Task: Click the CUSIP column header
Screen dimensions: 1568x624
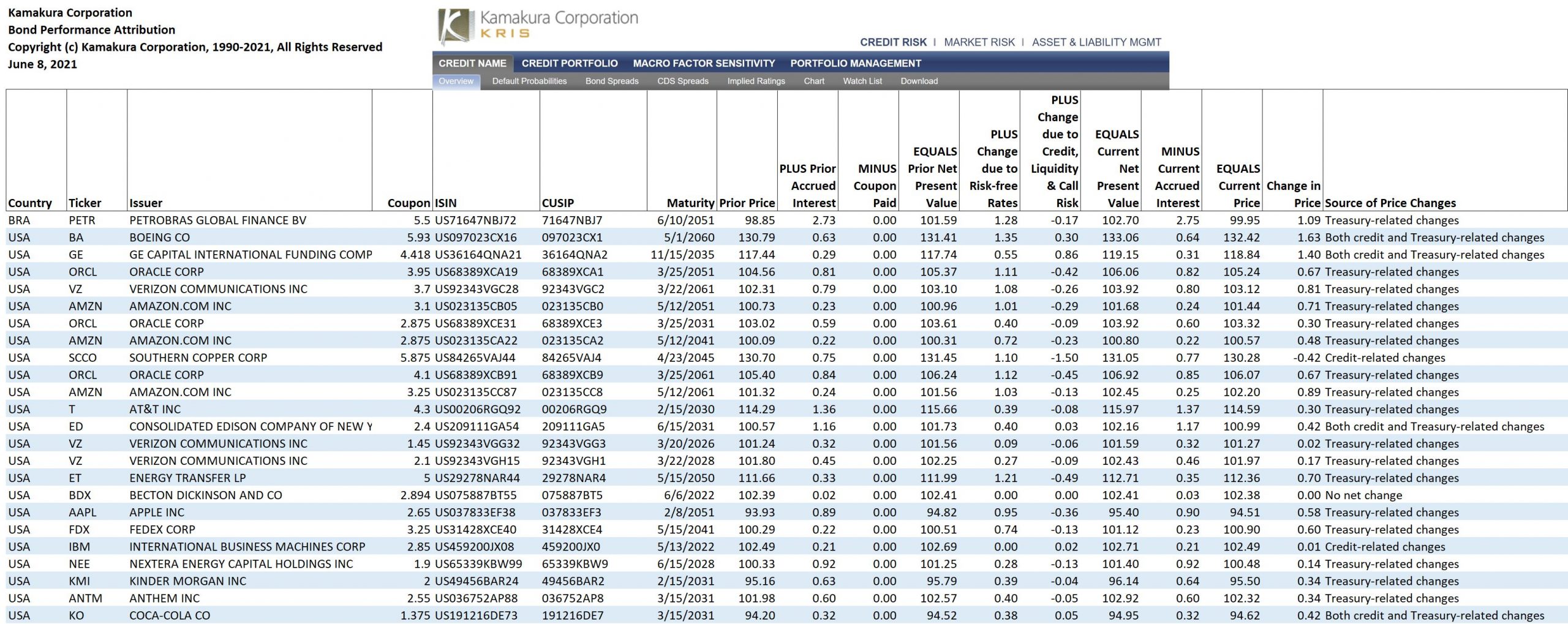Action: pos(558,203)
